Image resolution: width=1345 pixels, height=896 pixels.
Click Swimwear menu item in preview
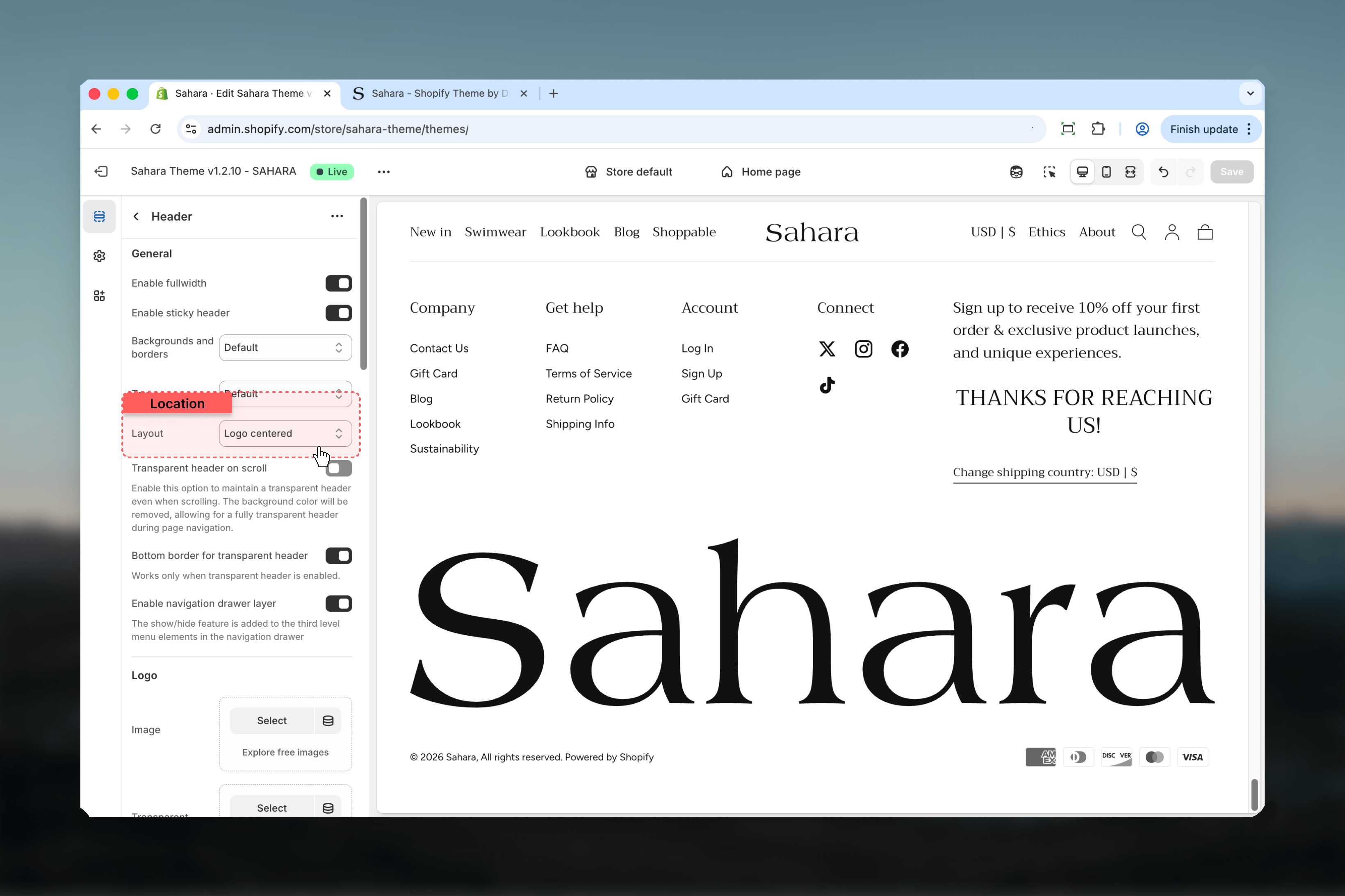coord(495,232)
